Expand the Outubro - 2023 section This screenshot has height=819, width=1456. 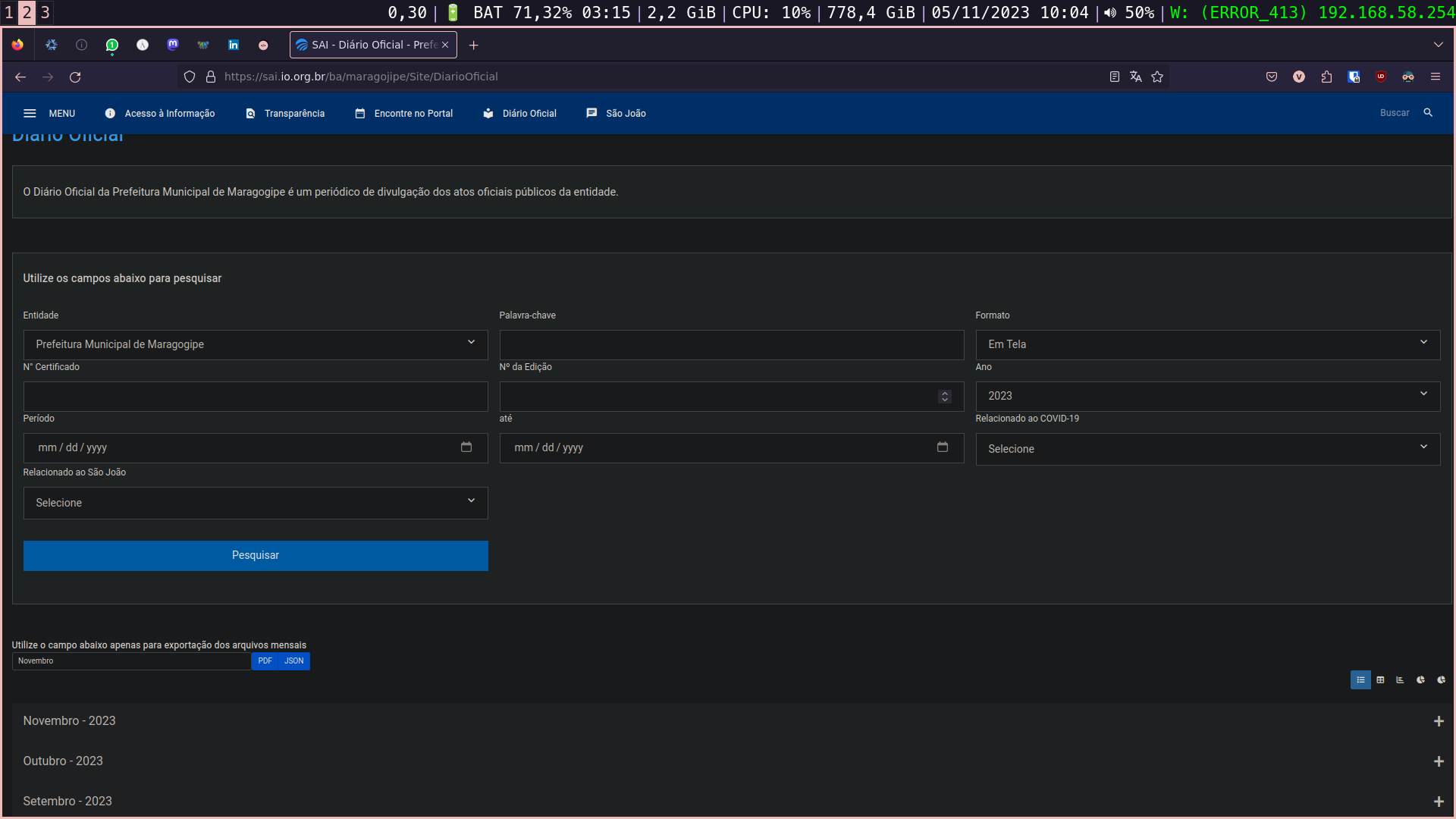pos(733,761)
